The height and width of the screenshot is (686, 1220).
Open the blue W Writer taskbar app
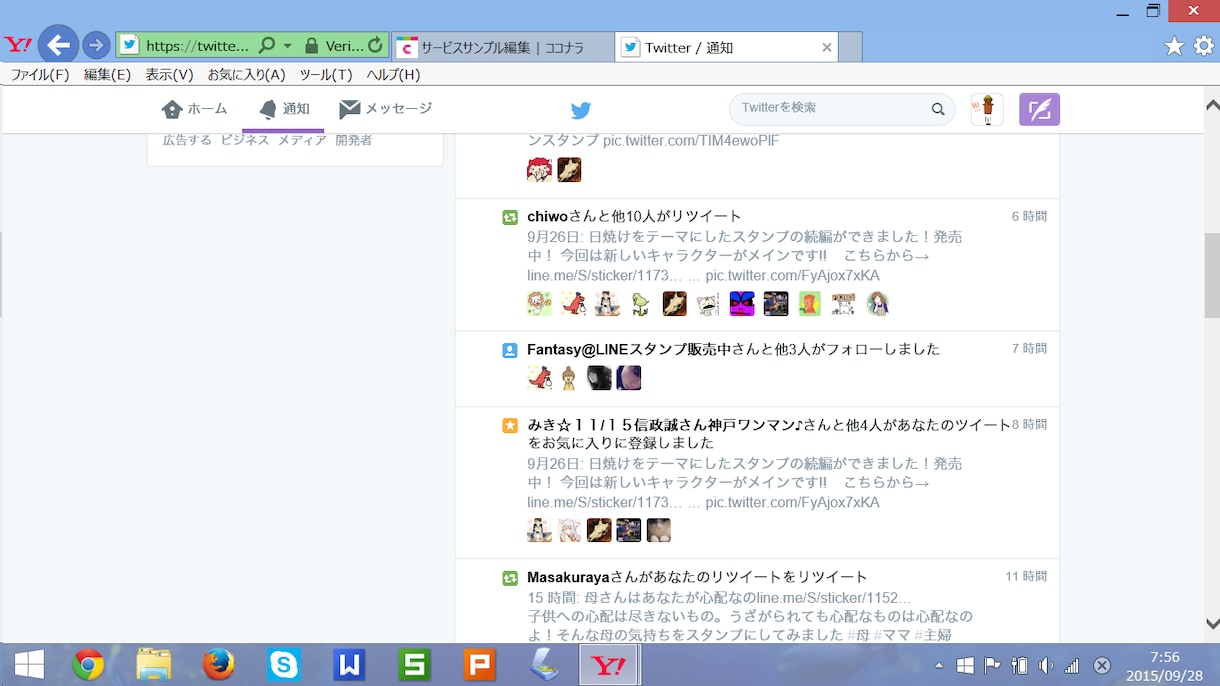349,665
